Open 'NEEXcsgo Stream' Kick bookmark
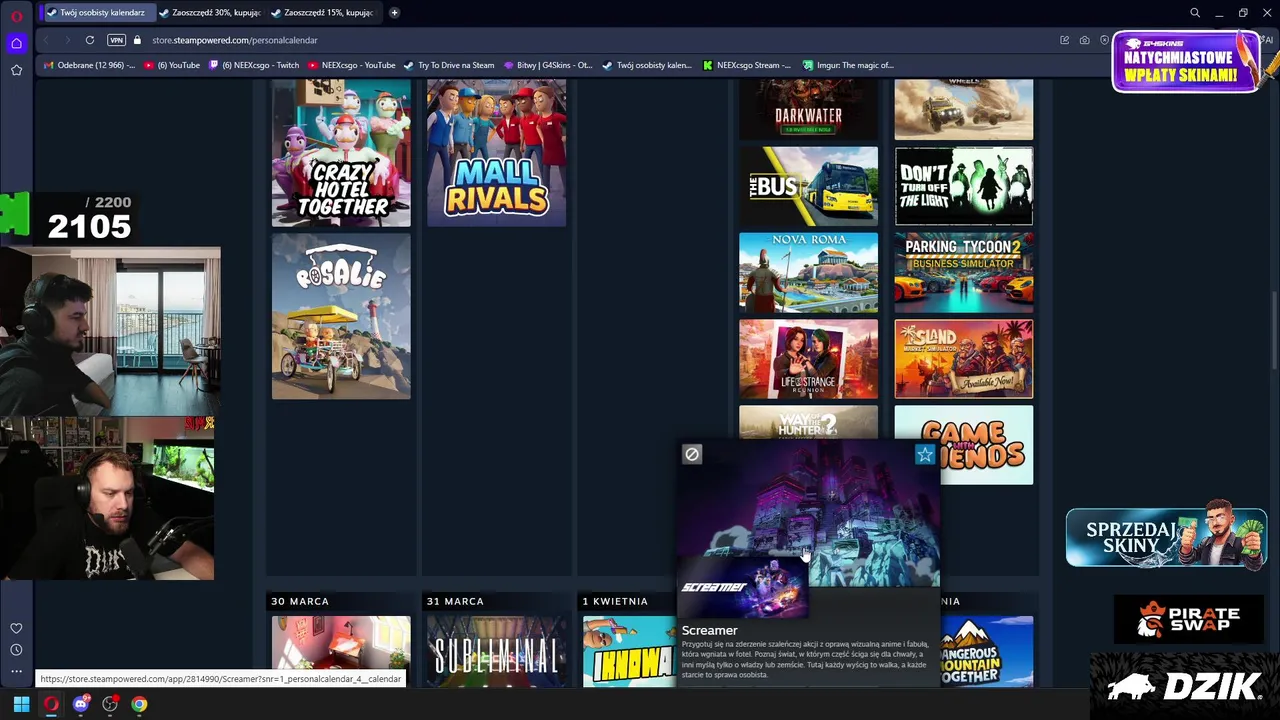Viewport: 1280px width, 720px height. (x=747, y=65)
